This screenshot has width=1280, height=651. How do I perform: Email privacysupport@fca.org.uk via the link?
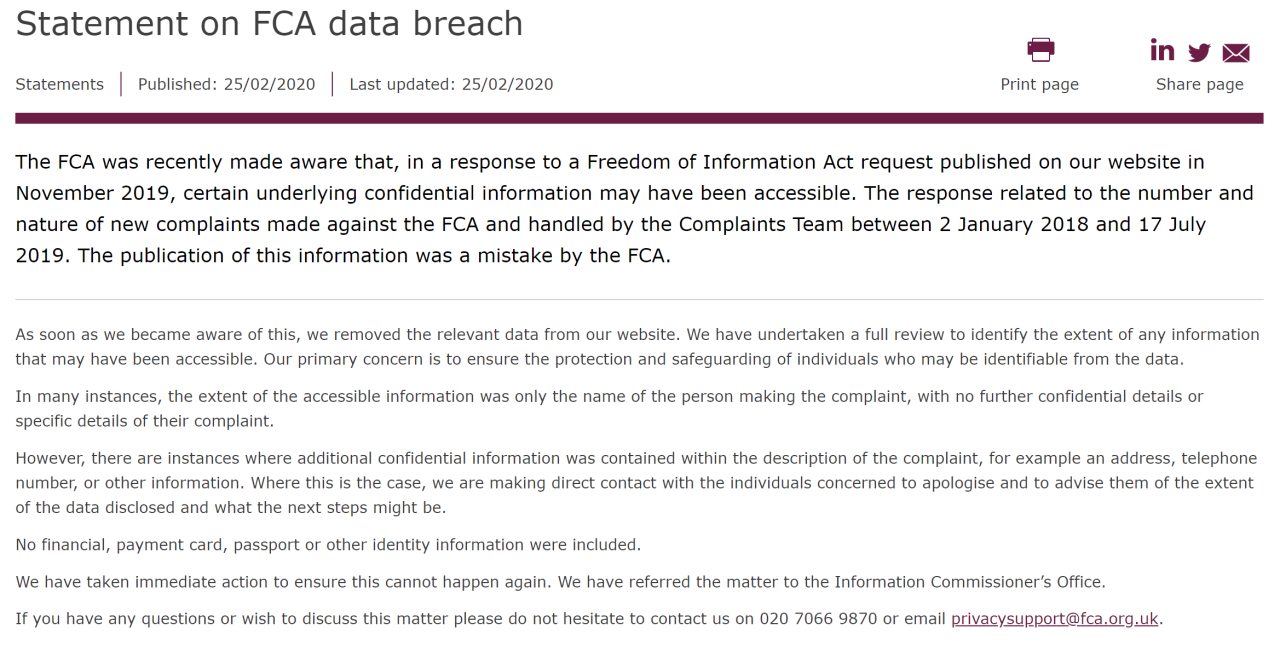(x=1054, y=618)
